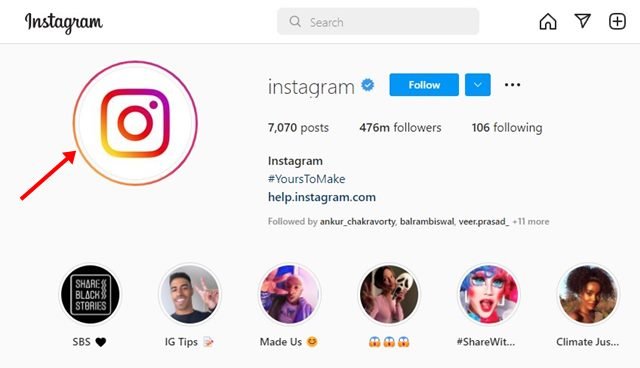Open the SBS story highlight
The height and width of the screenshot is (368, 640).
90,294
